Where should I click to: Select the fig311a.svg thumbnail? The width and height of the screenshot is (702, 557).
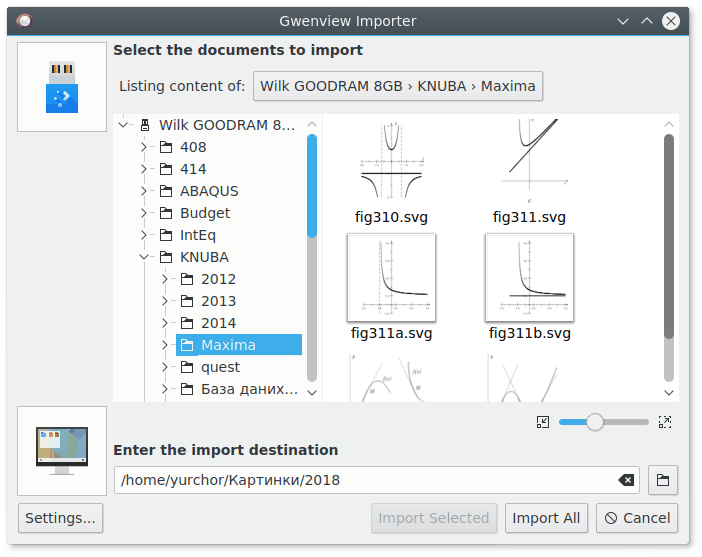[x=391, y=278]
